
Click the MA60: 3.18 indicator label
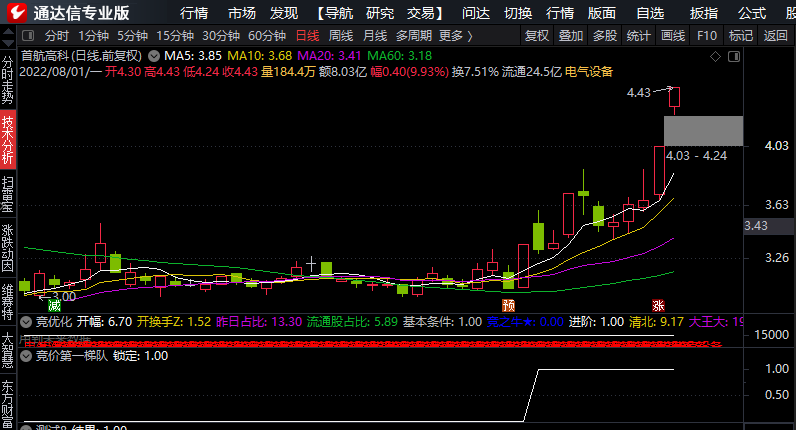click(x=400, y=56)
